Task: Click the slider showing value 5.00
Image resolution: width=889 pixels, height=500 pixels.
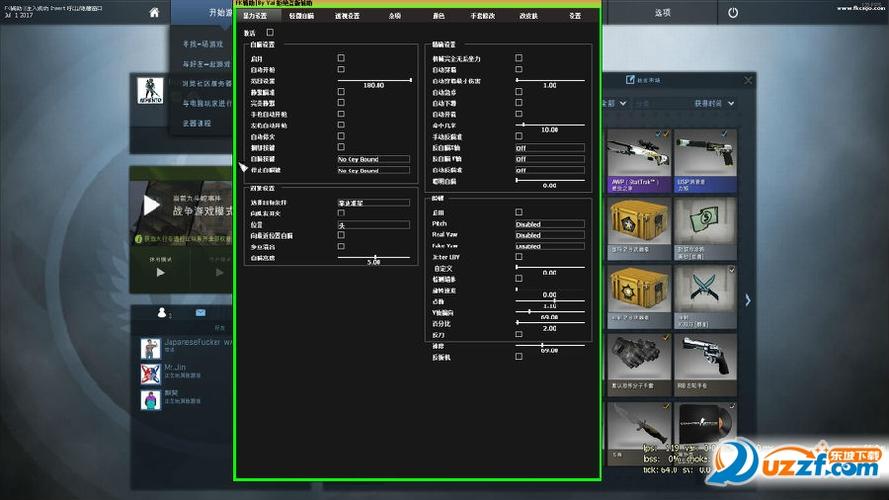Action: (373, 257)
